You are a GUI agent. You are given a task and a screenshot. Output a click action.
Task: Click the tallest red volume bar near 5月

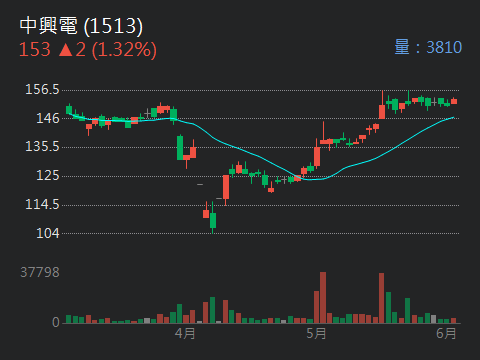pyautogui.click(x=323, y=298)
